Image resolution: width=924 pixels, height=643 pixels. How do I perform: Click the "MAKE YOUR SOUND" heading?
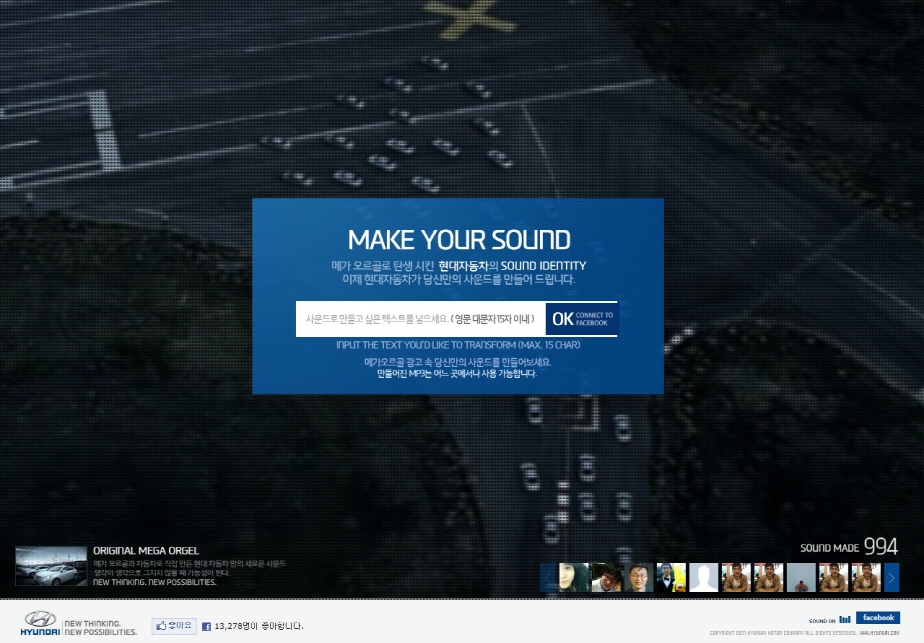coord(459,240)
